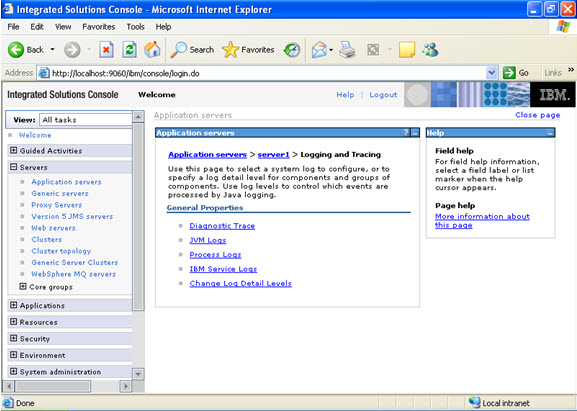
Task: Click navigation pane scroll up arrow
Action: pyautogui.click(x=138, y=117)
